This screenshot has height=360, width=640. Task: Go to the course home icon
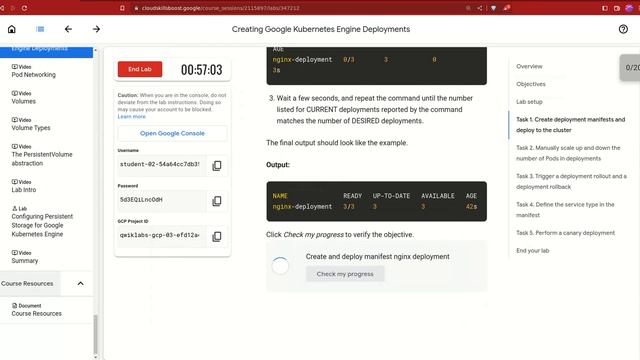(x=12, y=29)
